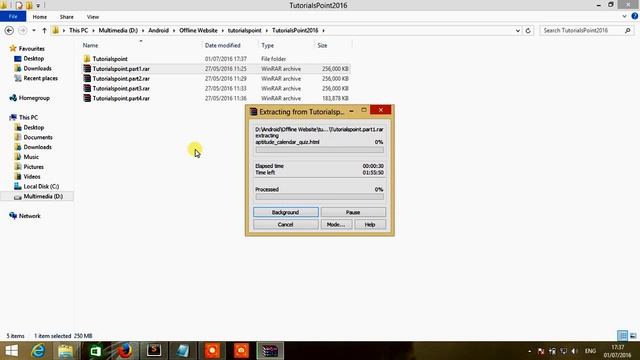Image resolution: width=640 pixels, height=360 pixels.
Task: Launch Internet Explorer from taskbar
Action: (x=38, y=351)
